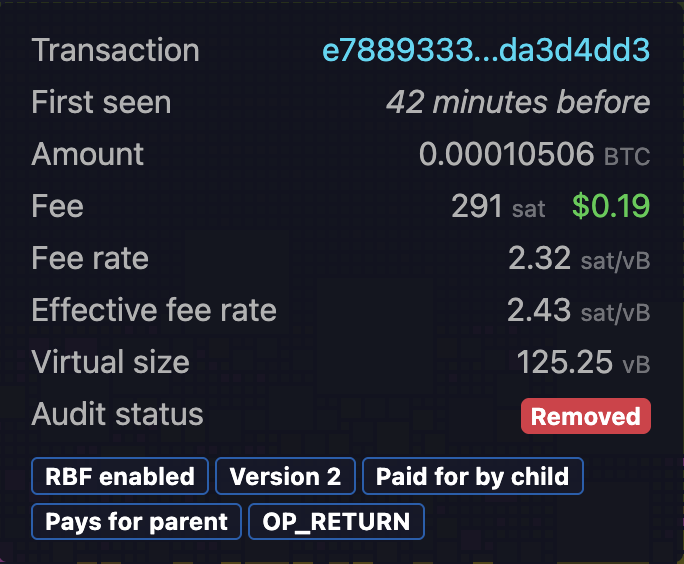Click the 42 minutes before timestamp
This screenshot has height=564, width=684.
pyautogui.click(x=518, y=102)
